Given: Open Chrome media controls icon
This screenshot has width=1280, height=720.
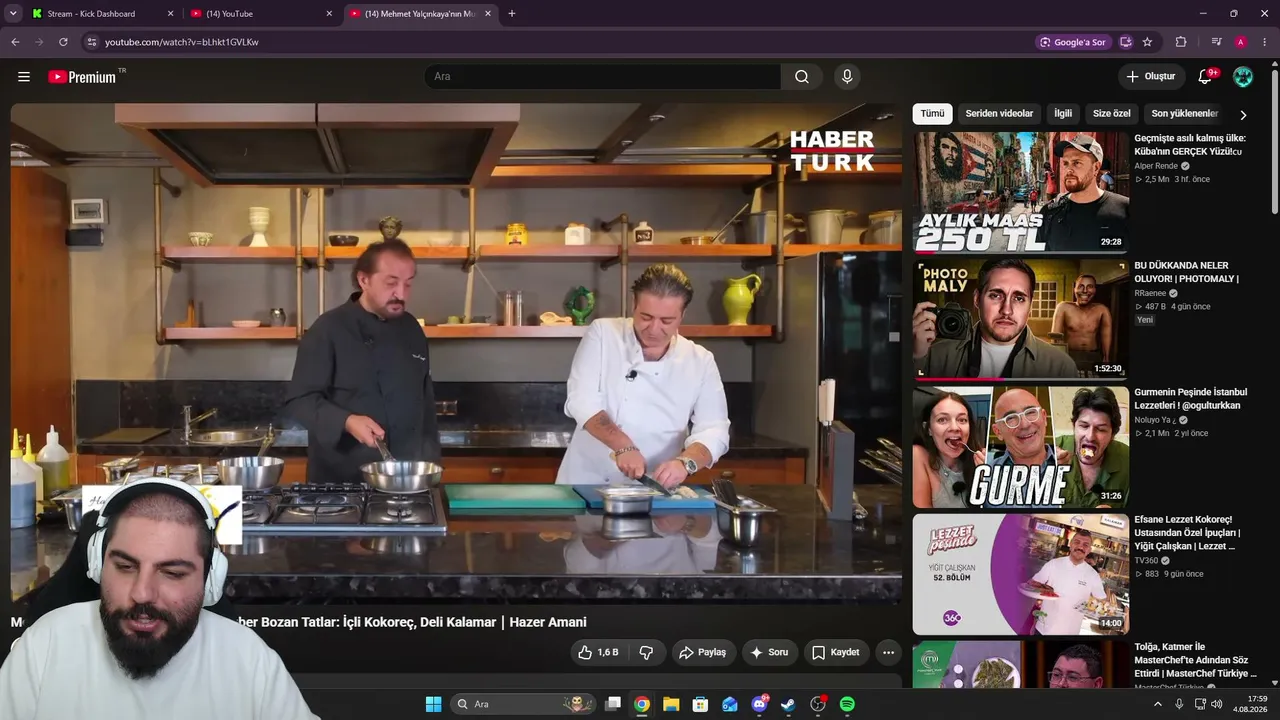Looking at the screenshot, I should click(1217, 42).
